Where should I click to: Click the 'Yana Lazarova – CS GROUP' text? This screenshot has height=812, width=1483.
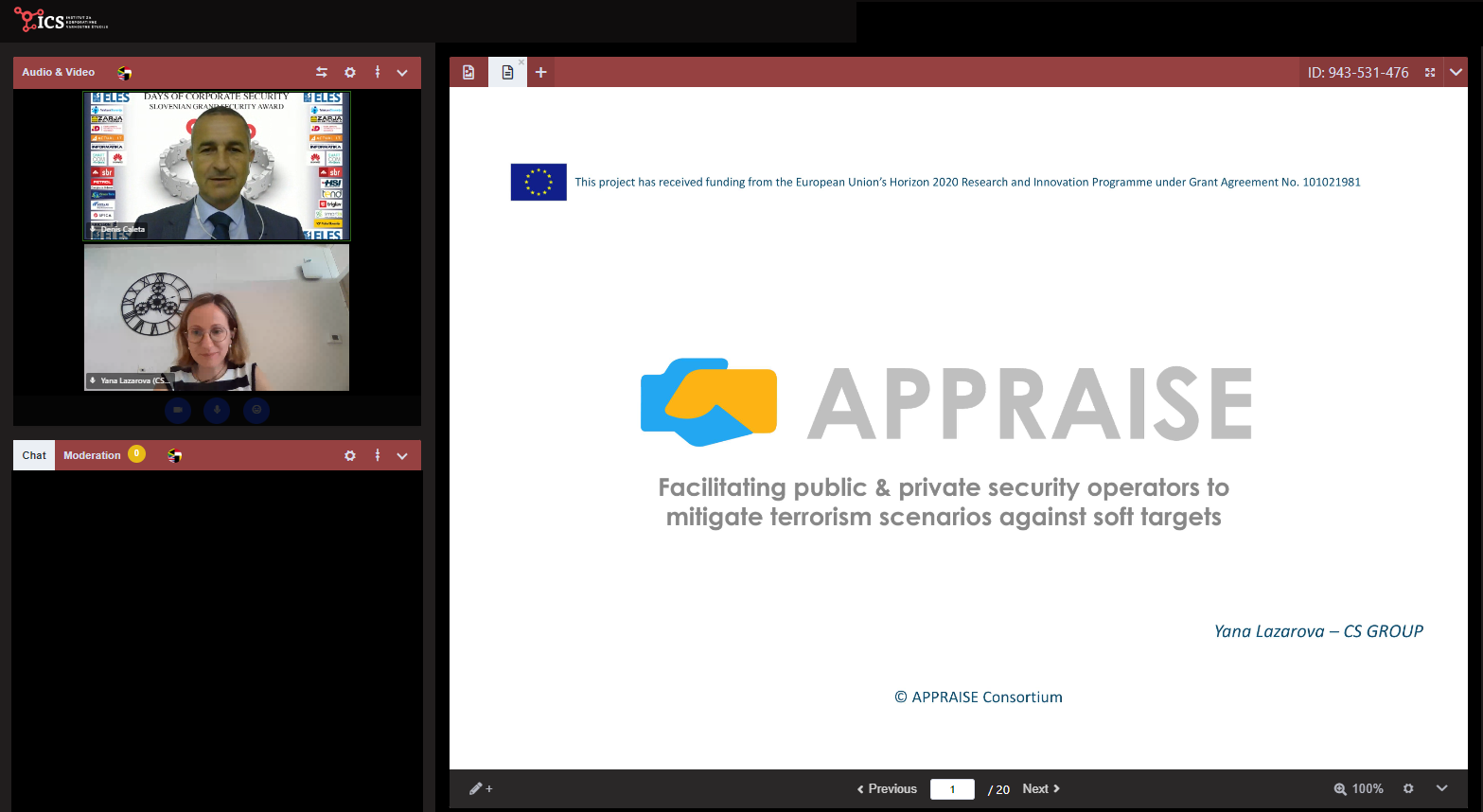click(1318, 631)
